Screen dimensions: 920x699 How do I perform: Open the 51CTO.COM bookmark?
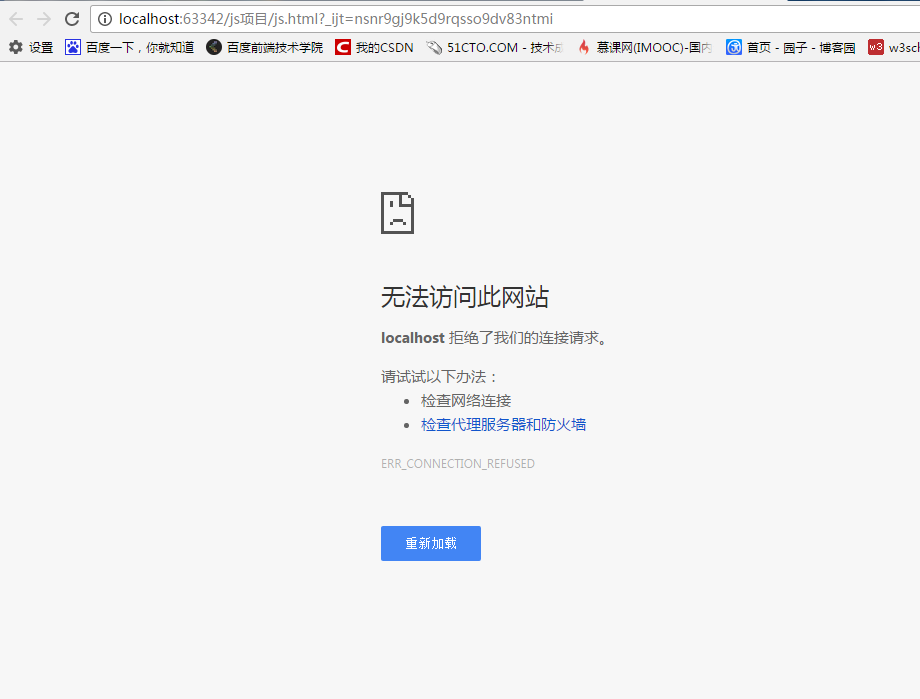pos(495,48)
